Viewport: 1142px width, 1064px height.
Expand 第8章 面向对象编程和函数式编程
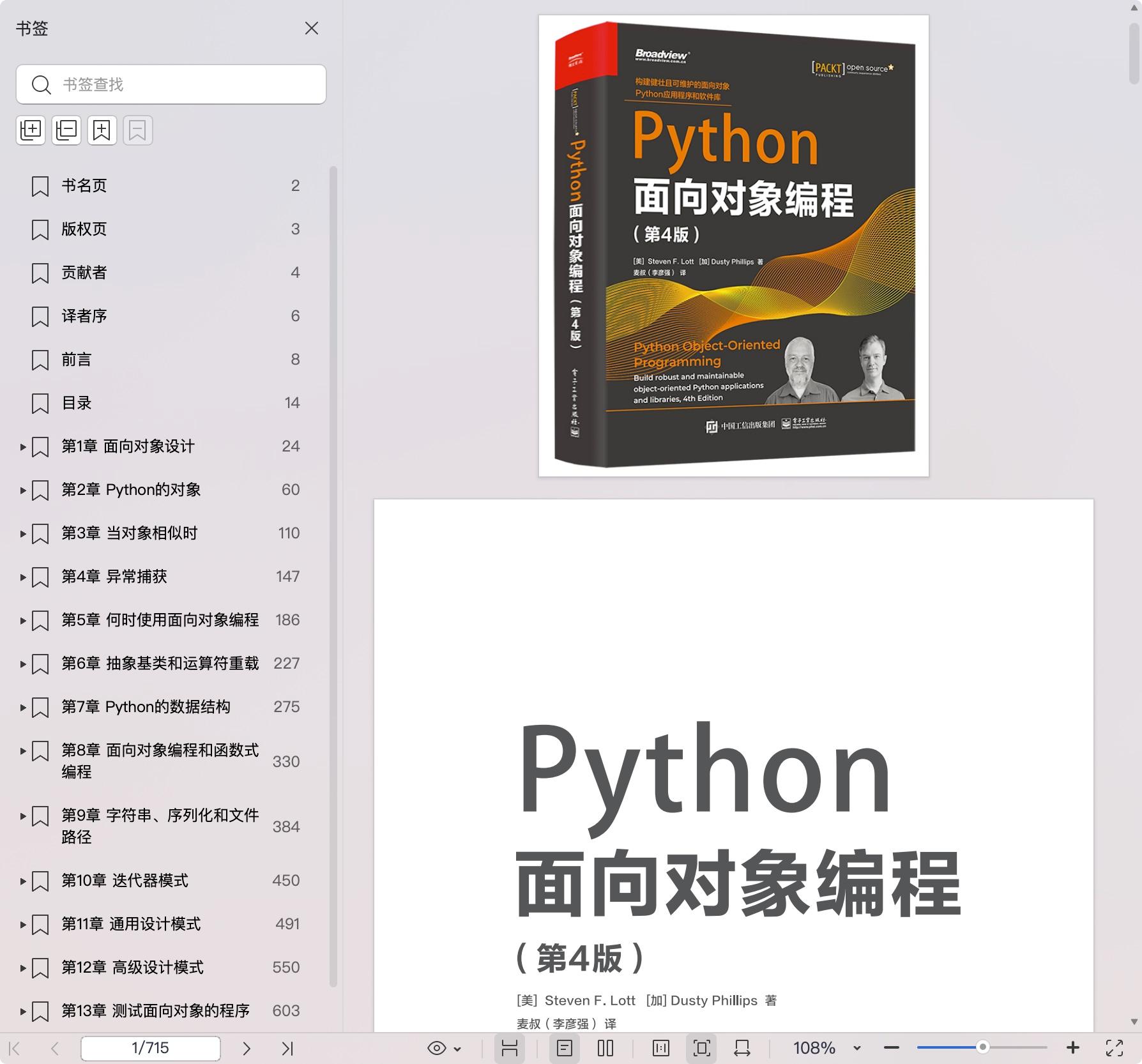click(x=23, y=751)
